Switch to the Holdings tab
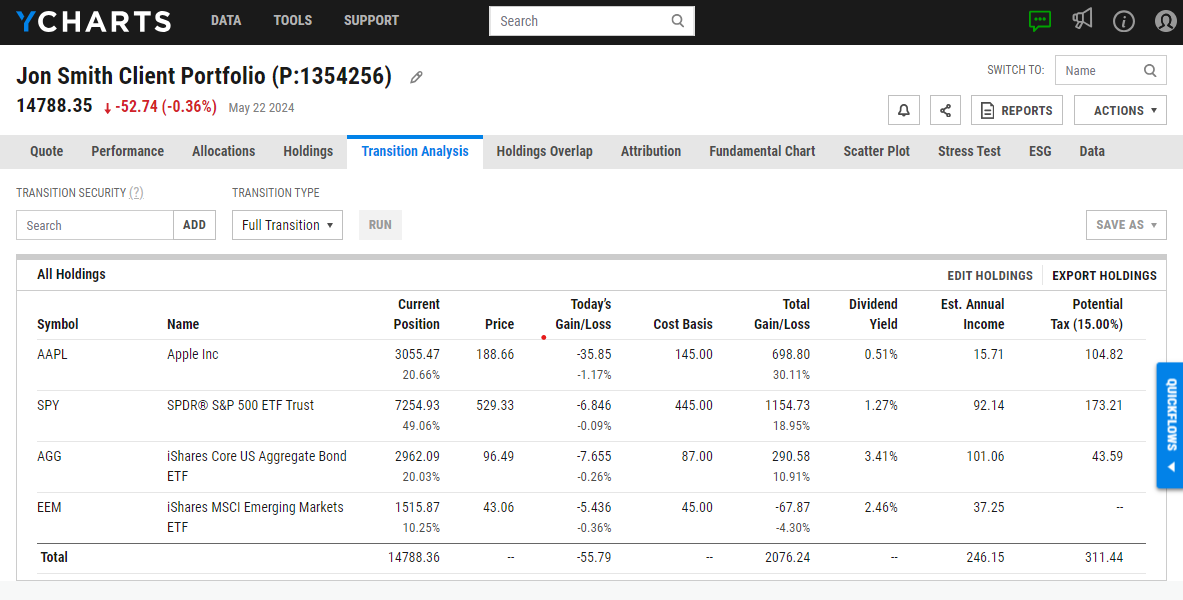This screenshot has width=1183, height=600. click(307, 151)
